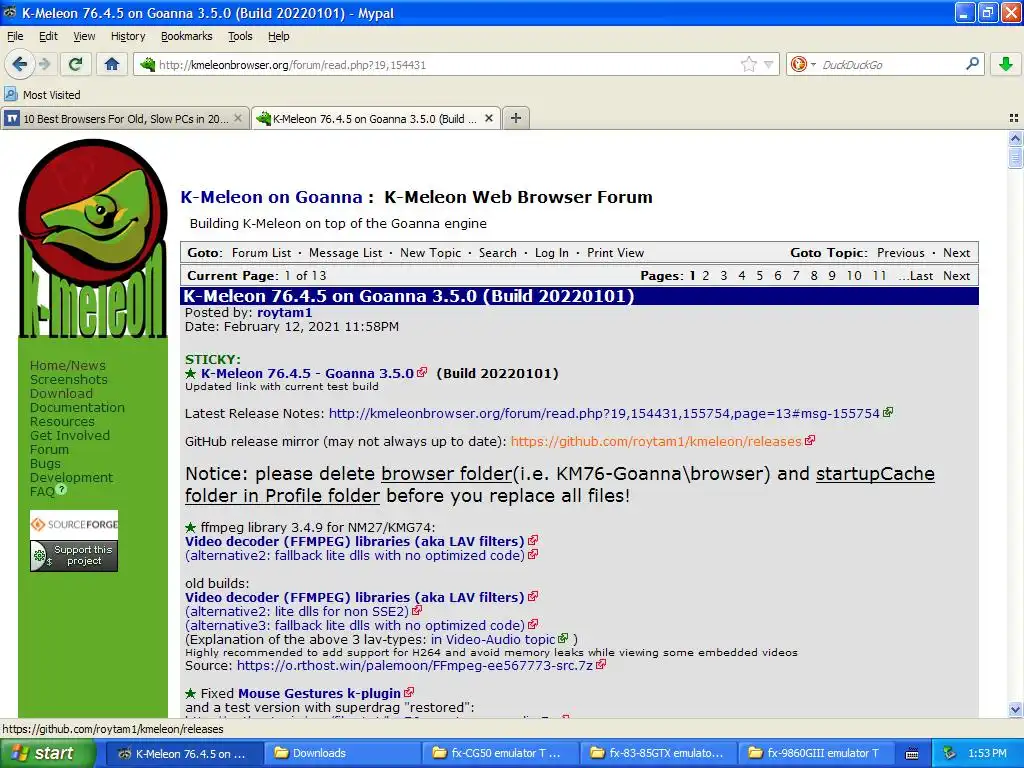Open the Bookmarks menu
This screenshot has width=1024, height=768.
point(187,36)
